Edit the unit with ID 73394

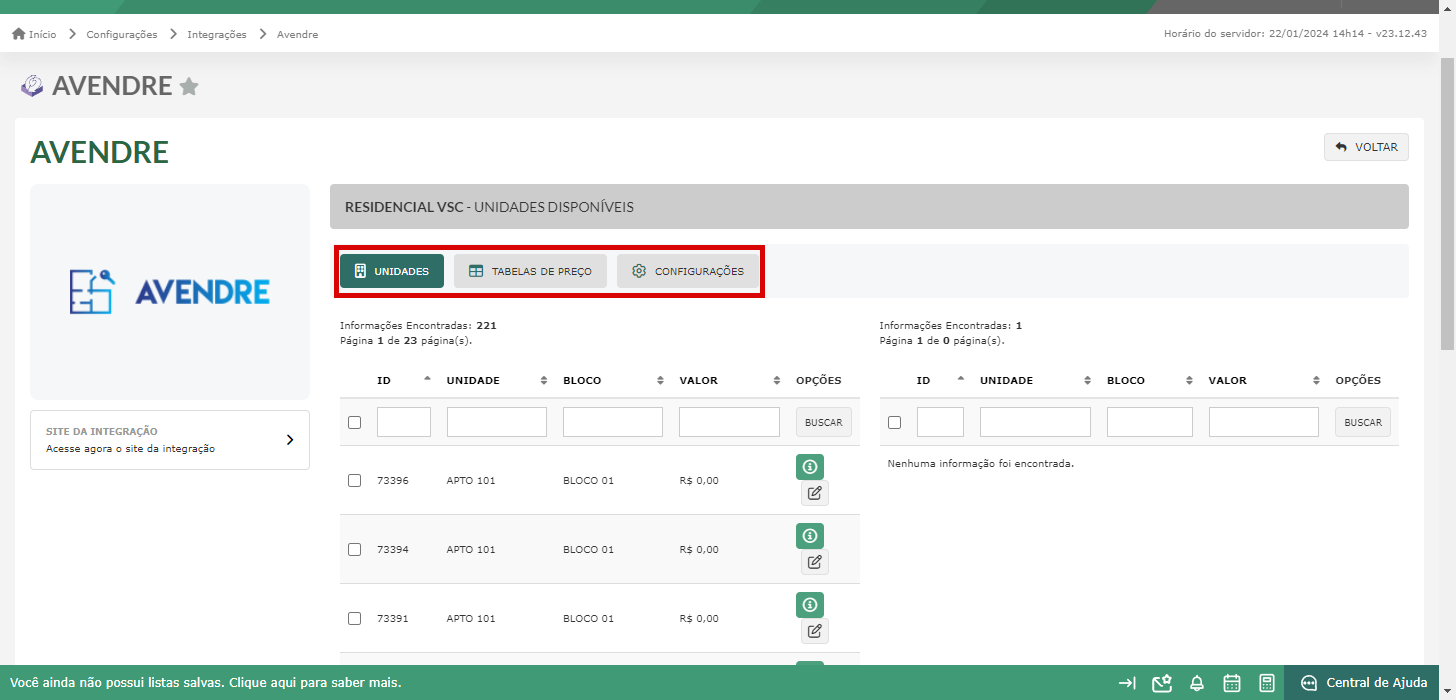tap(815, 562)
